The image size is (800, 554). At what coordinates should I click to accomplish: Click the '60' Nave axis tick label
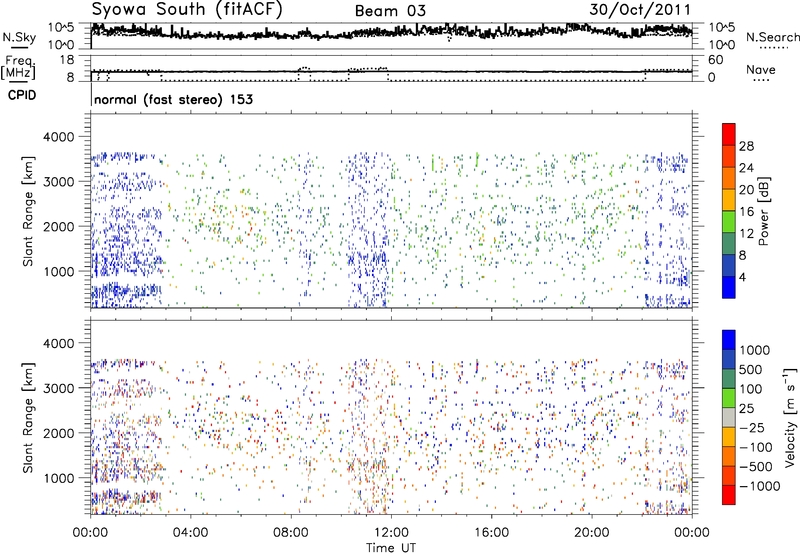(715, 60)
